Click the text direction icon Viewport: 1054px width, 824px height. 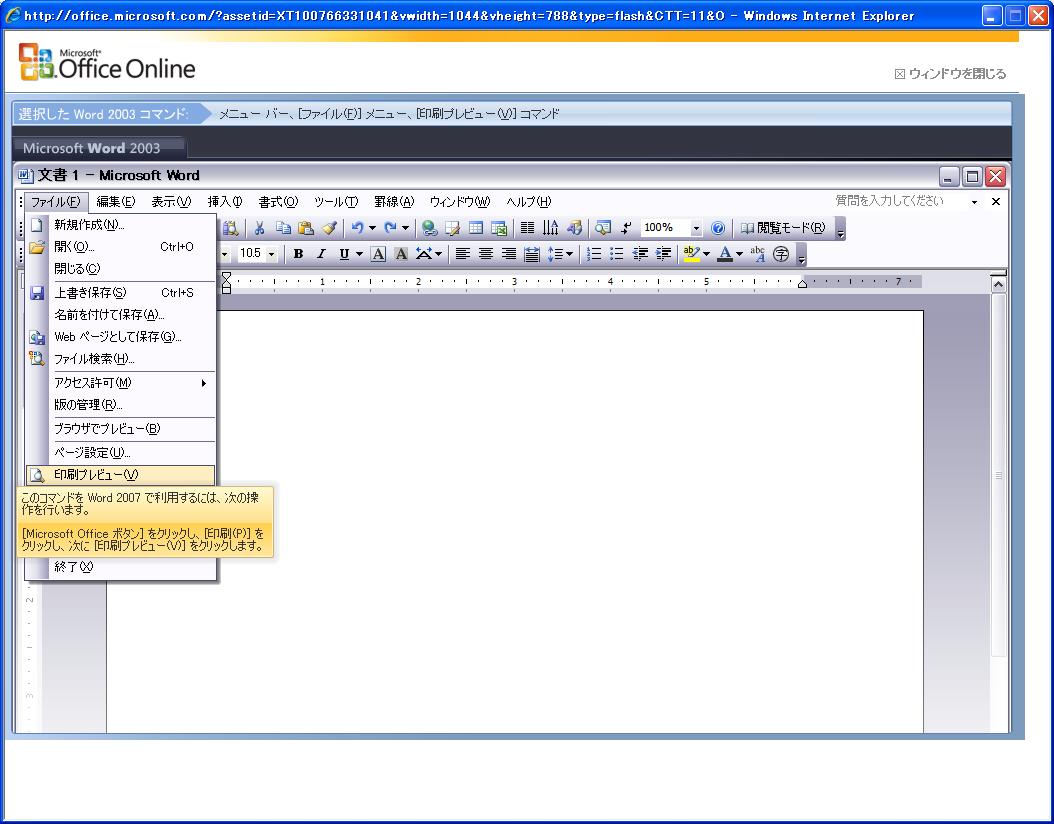click(551, 228)
